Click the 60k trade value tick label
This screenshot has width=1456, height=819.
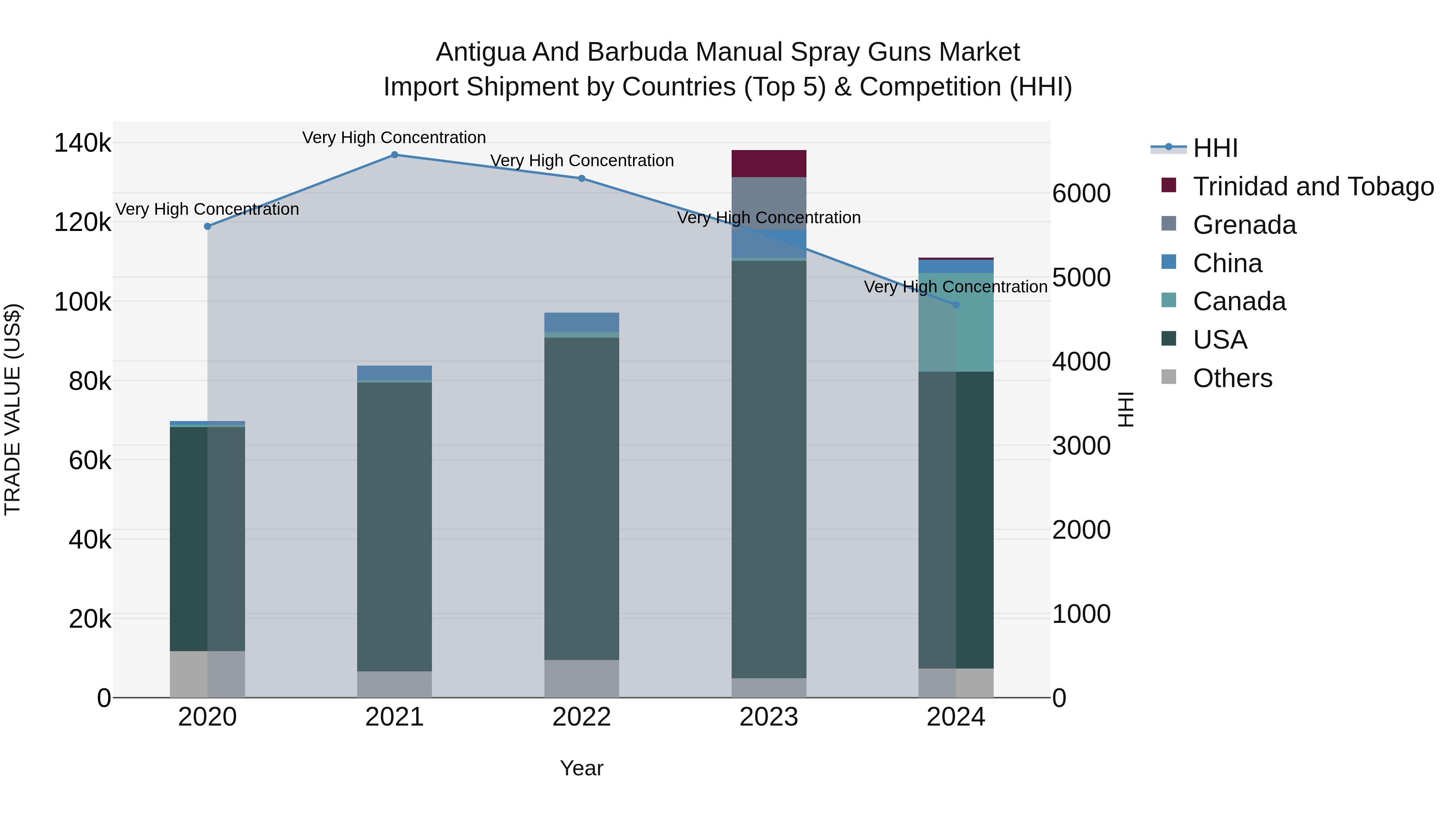(90, 461)
